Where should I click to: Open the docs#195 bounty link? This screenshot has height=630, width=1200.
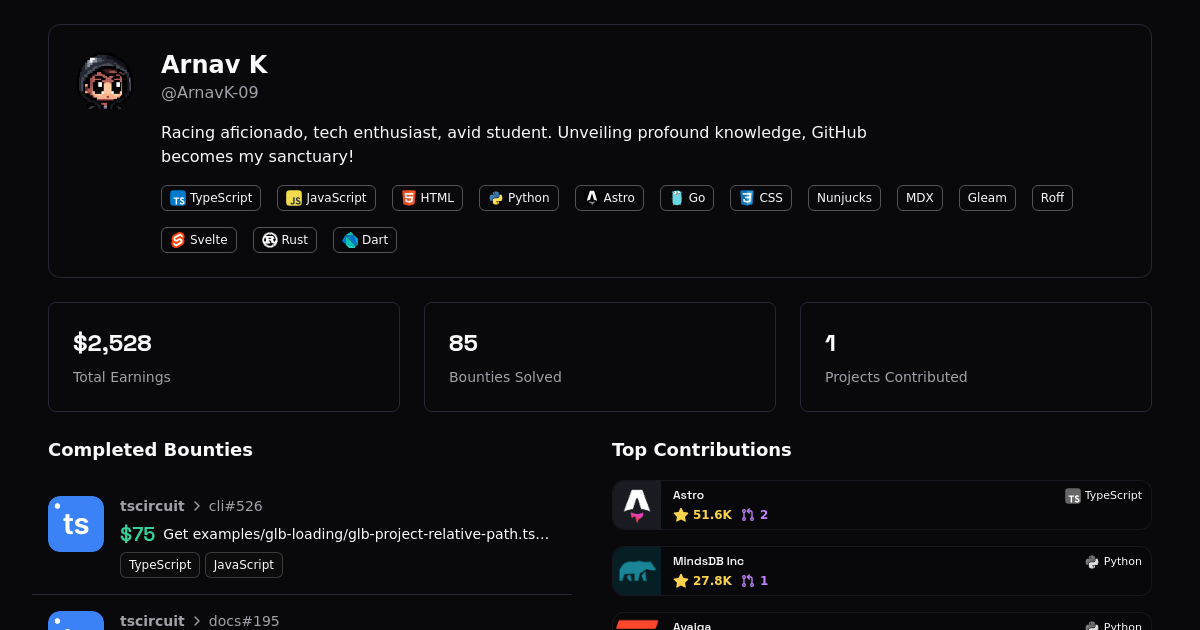click(x=244, y=621)
